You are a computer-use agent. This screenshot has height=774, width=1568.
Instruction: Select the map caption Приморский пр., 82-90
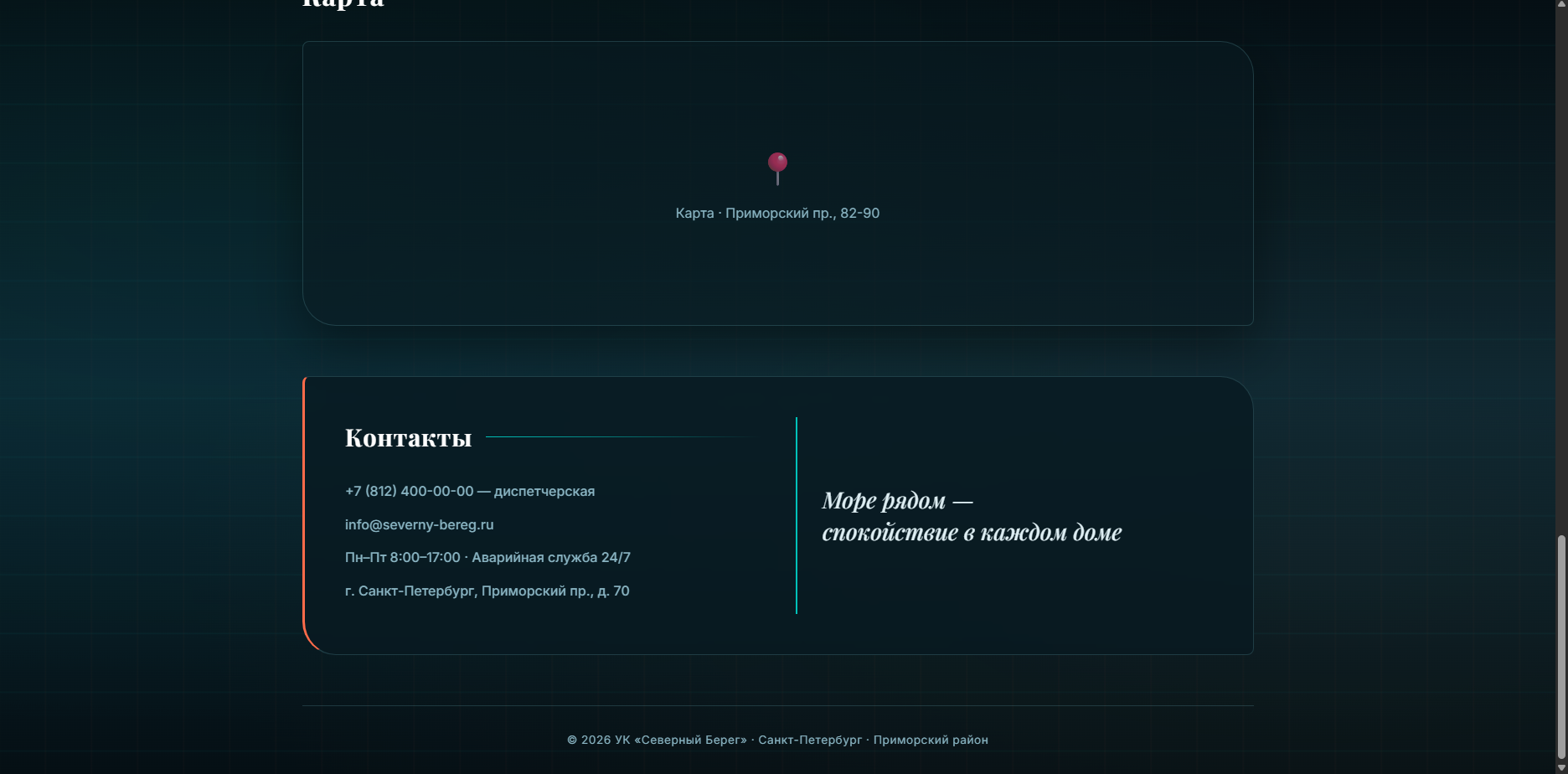(x=802, y=214)
